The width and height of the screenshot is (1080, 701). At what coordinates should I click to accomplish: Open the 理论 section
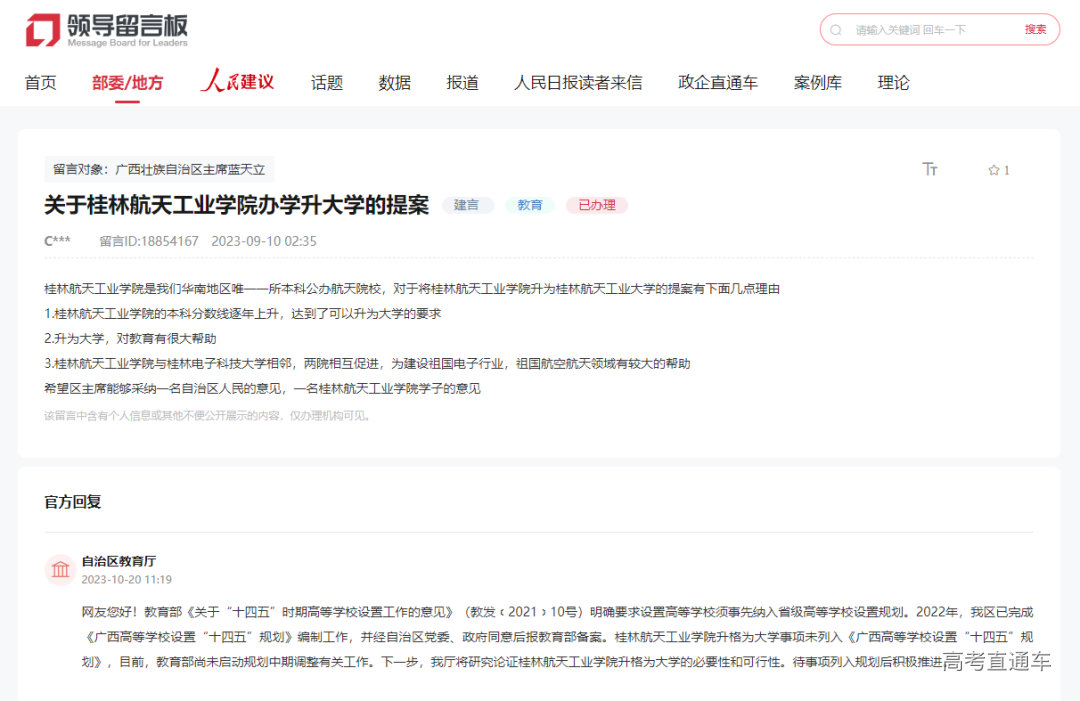coord(894,82)
